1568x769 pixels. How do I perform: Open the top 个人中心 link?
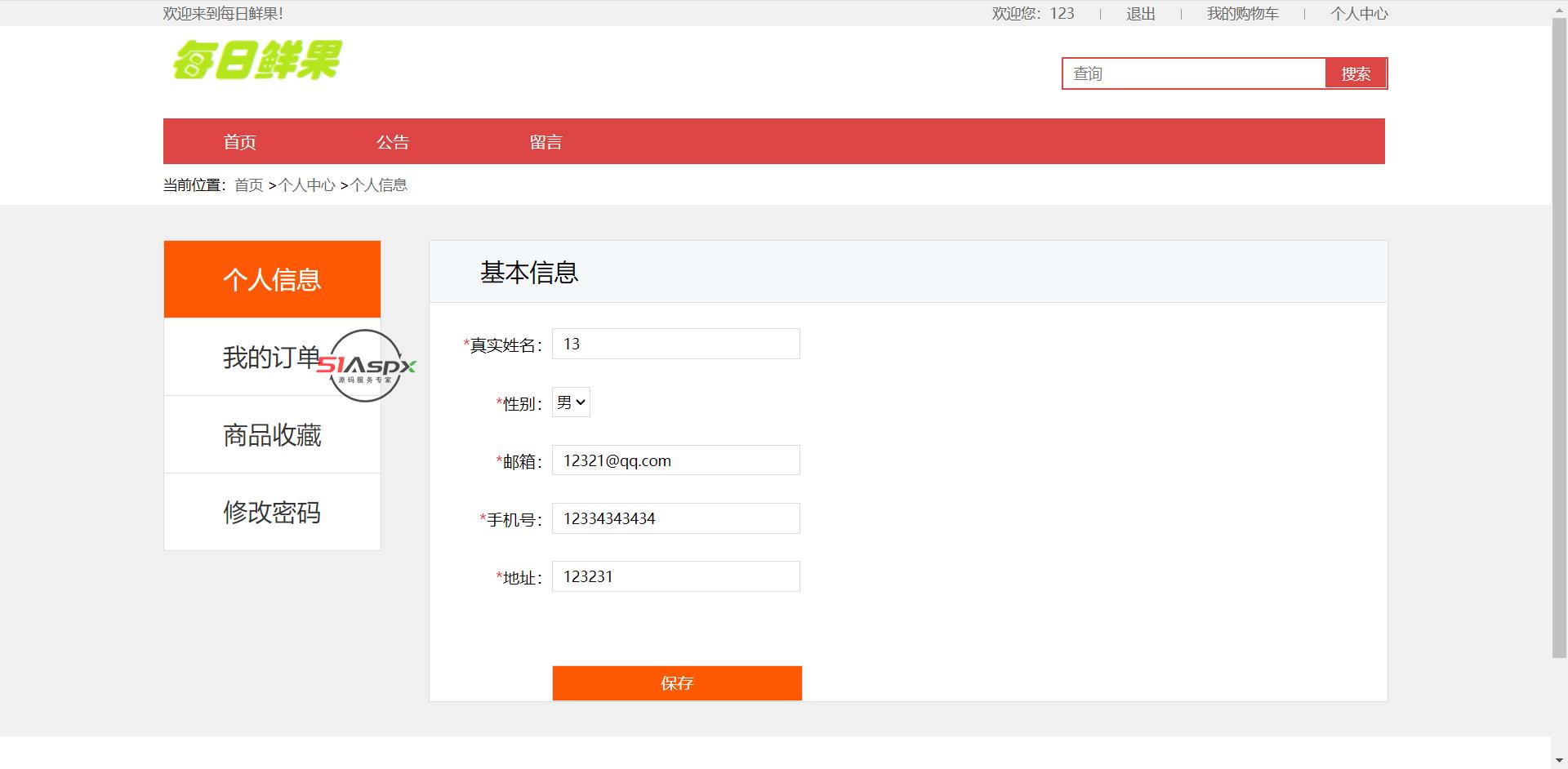pos(1359,14)
